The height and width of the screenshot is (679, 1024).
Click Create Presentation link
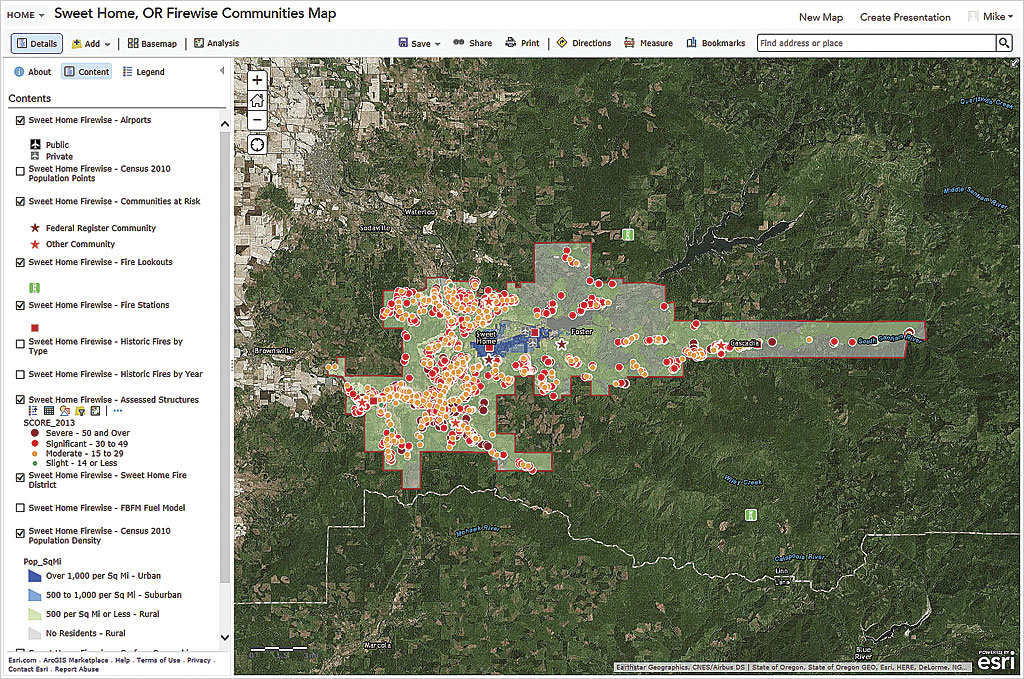click(x=905, y=18)
